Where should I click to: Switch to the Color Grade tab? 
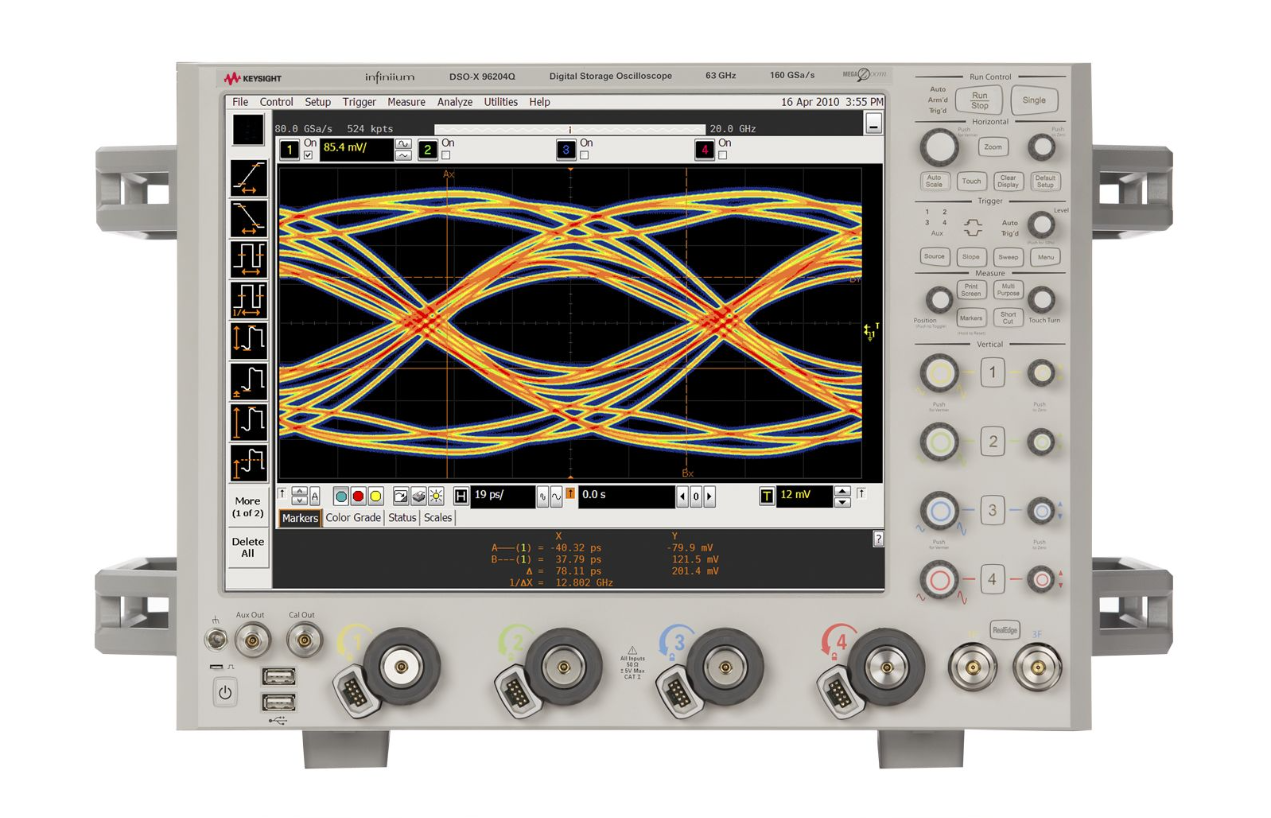coord(353,519)
